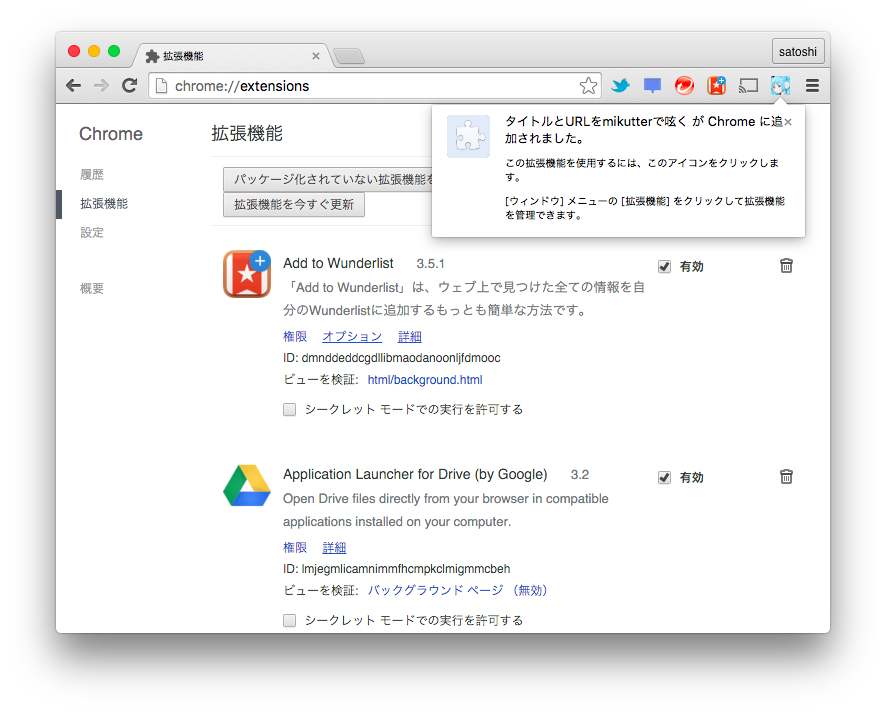
Task: Click the version number 3.2
Action: [x=580, y=475]
